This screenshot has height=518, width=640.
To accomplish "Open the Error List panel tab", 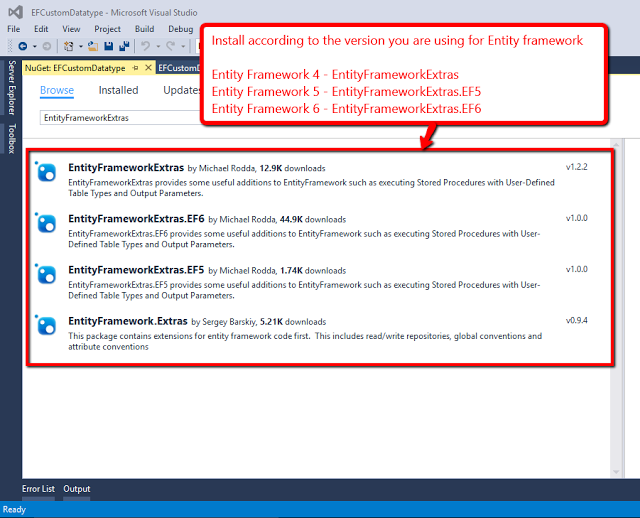I will [38, 489].
